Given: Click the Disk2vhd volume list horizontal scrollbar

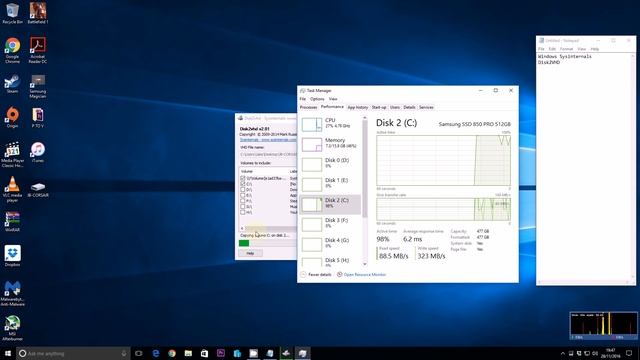Looking at the screenshot, I should [x=269, y=229].
